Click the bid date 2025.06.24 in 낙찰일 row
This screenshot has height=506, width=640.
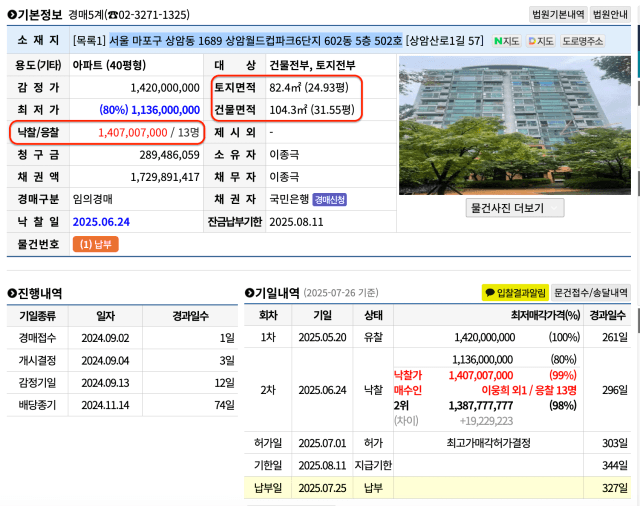click(101, 222)
